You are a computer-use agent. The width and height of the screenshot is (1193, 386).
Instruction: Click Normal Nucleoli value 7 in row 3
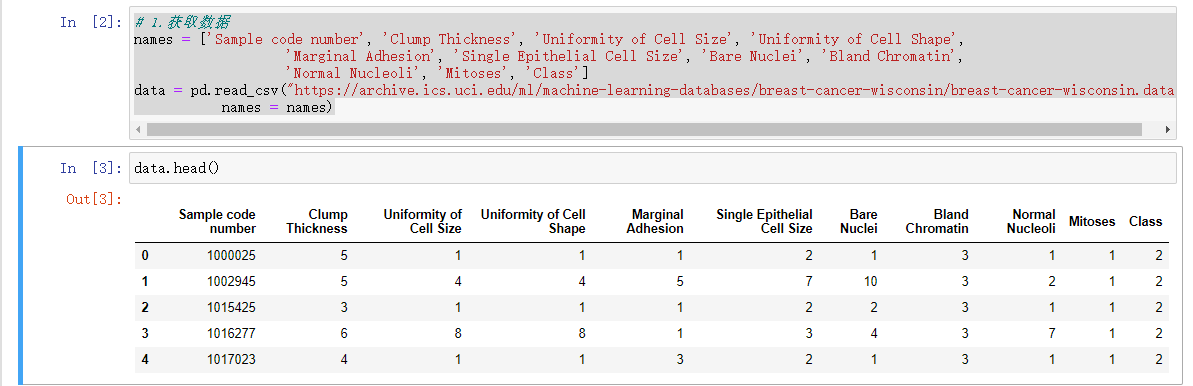click(x=1052, y=333)
